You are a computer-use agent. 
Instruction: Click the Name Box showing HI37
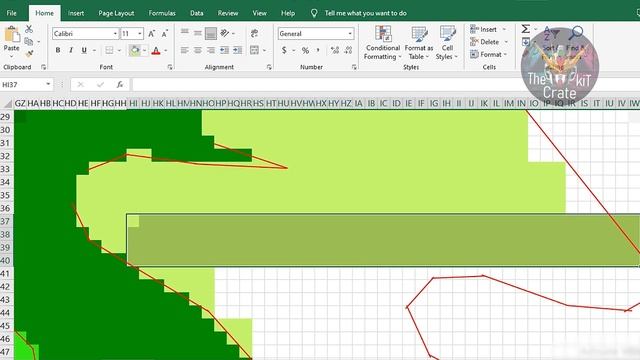[x=27, y=84]
